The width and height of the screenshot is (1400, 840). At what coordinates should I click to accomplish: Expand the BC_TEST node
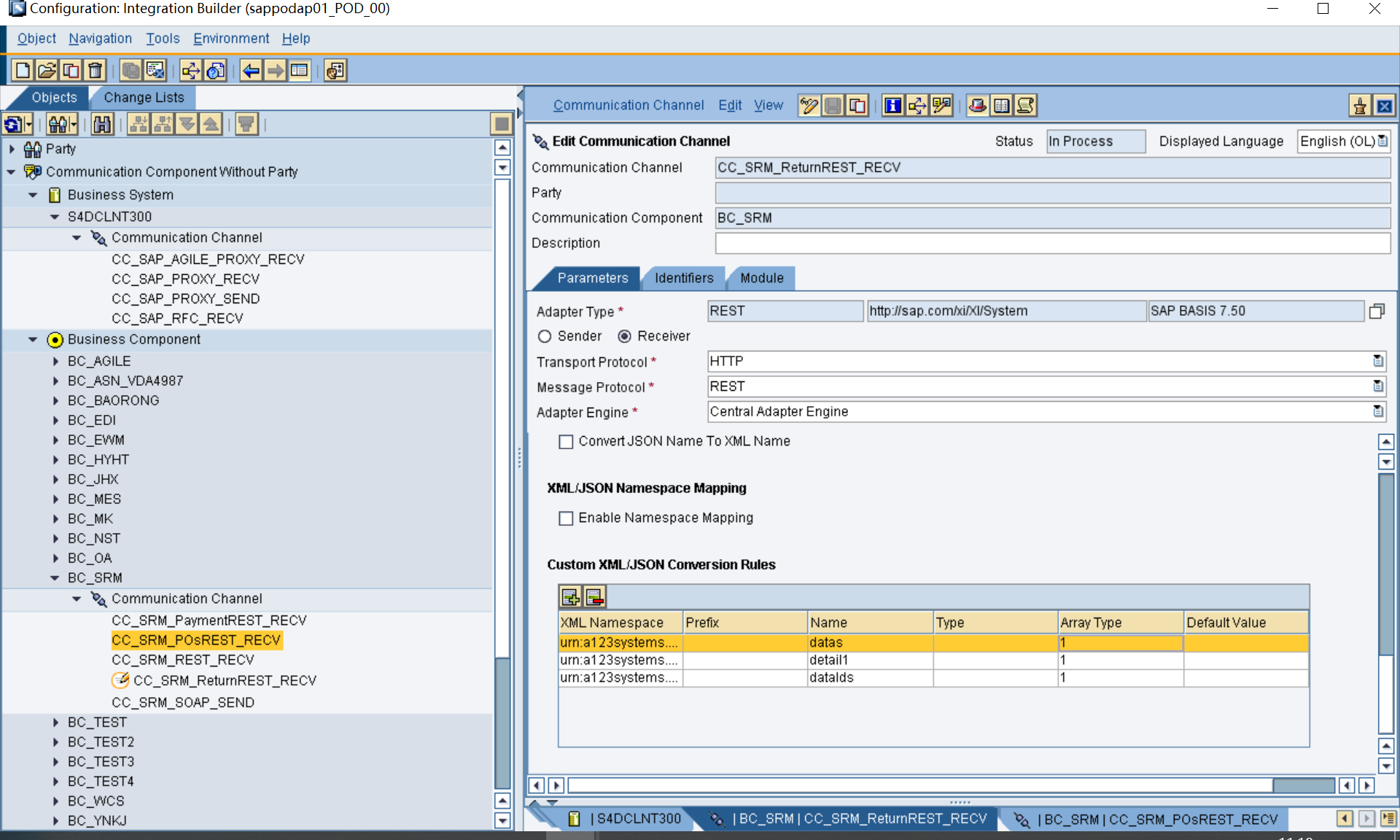coord(55,722)
